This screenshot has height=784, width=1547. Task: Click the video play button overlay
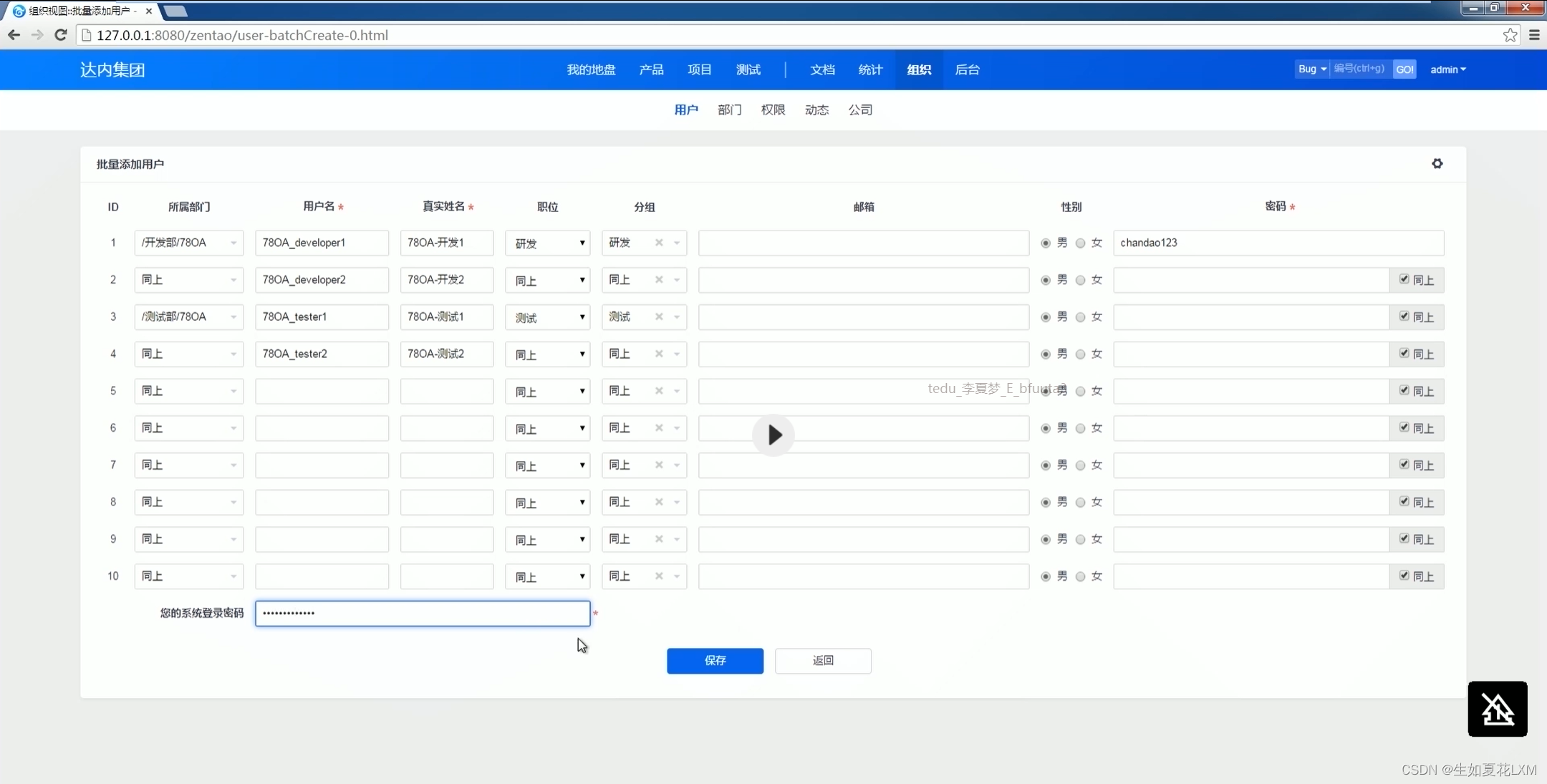click(773, 435)
